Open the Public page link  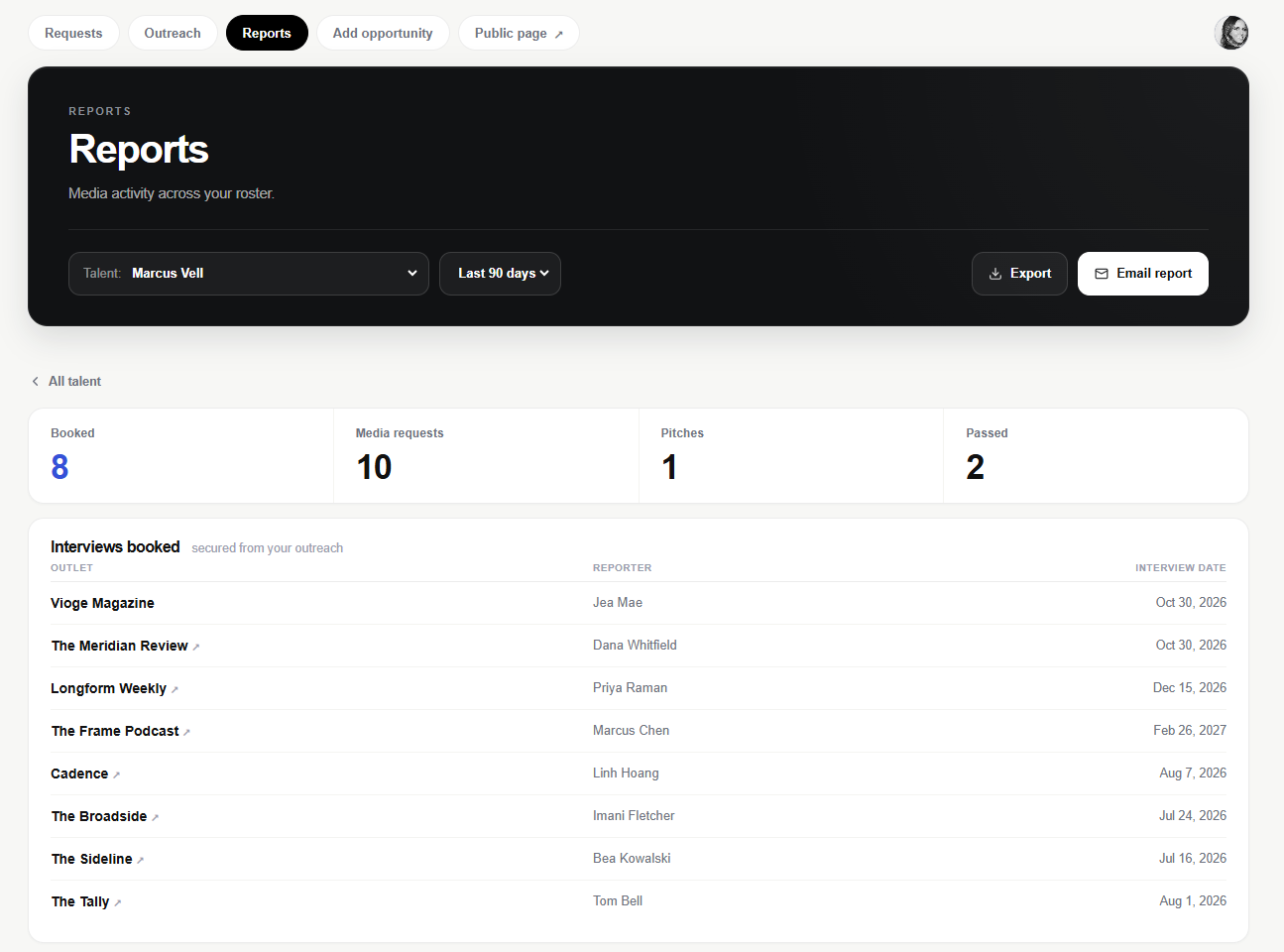click(x=519, y=33)
